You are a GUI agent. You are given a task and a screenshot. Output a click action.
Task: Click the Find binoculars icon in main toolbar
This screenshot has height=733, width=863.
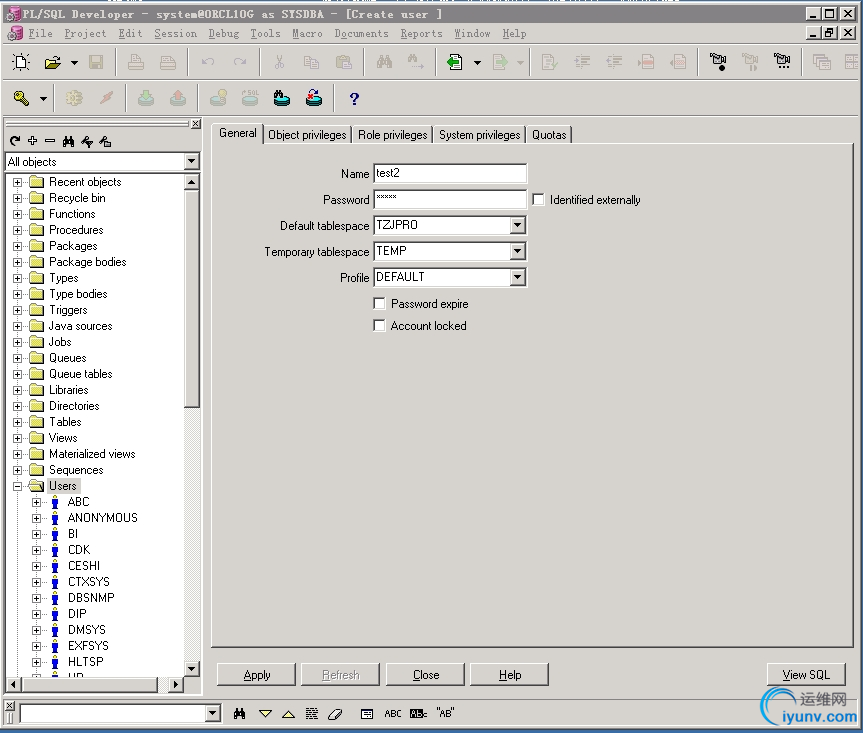point(385,62)
